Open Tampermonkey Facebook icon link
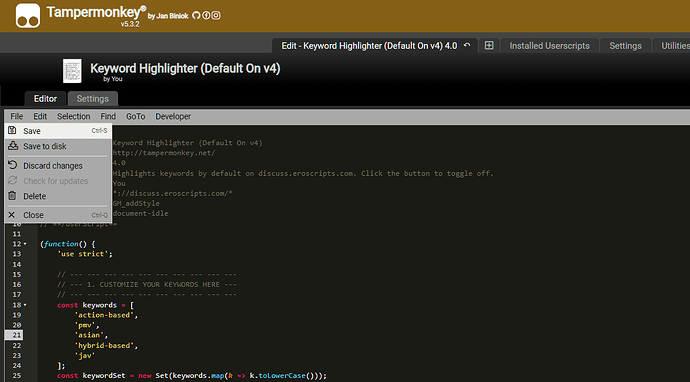This screenshot has width=690, height=382. 206,15
